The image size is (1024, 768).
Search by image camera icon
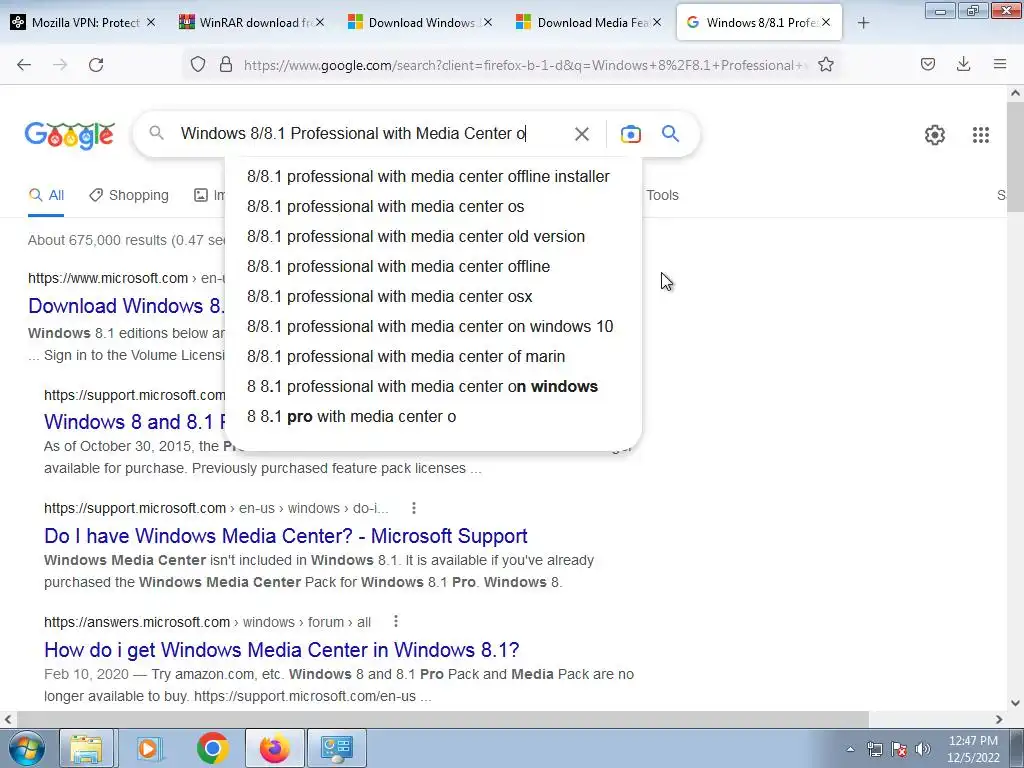(630, 134)
